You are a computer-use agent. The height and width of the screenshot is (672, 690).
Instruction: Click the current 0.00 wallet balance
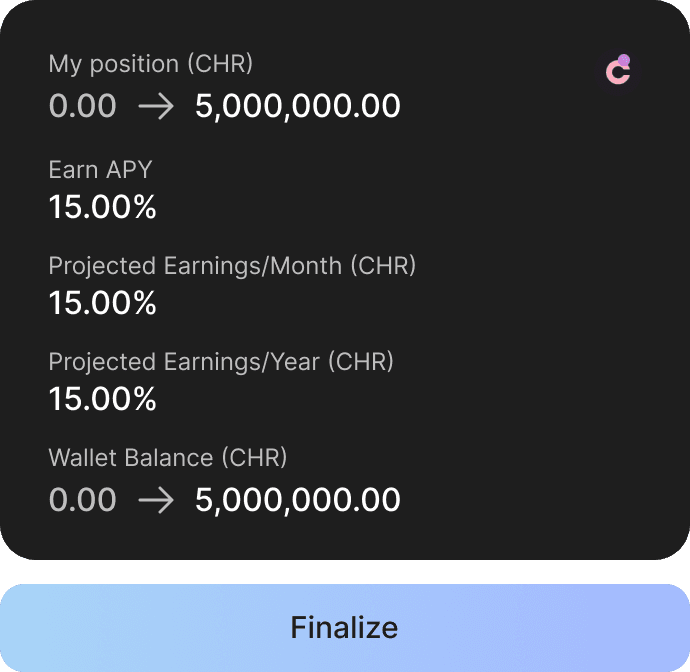click(x=82, y=500)
